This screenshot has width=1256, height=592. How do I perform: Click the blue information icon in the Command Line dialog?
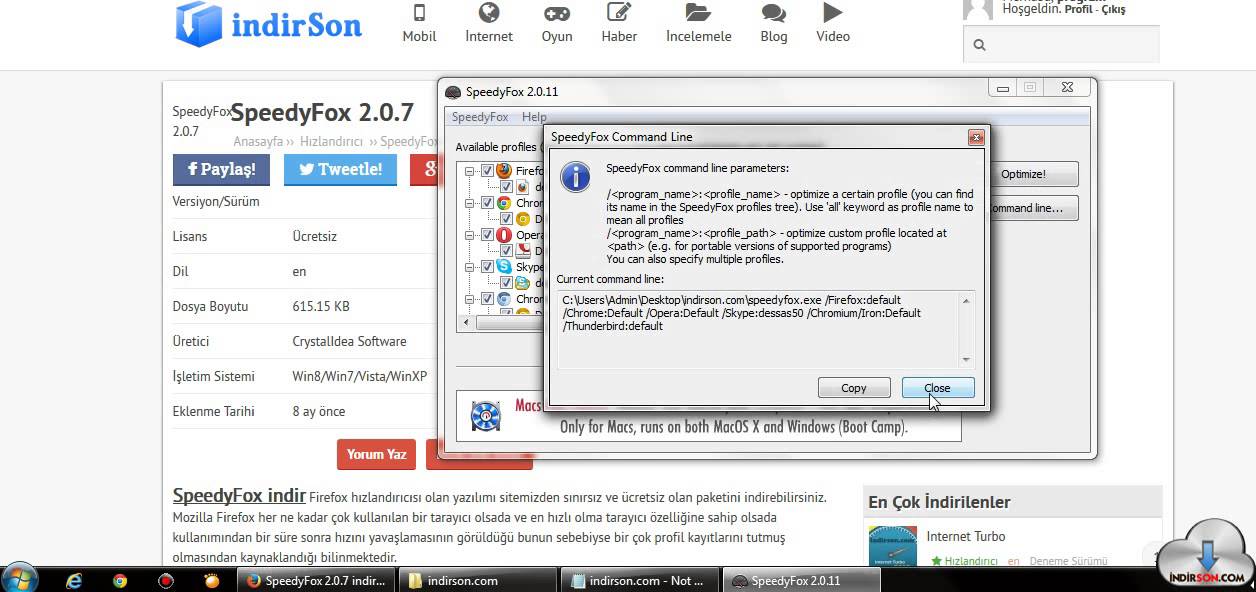[575, 179]
